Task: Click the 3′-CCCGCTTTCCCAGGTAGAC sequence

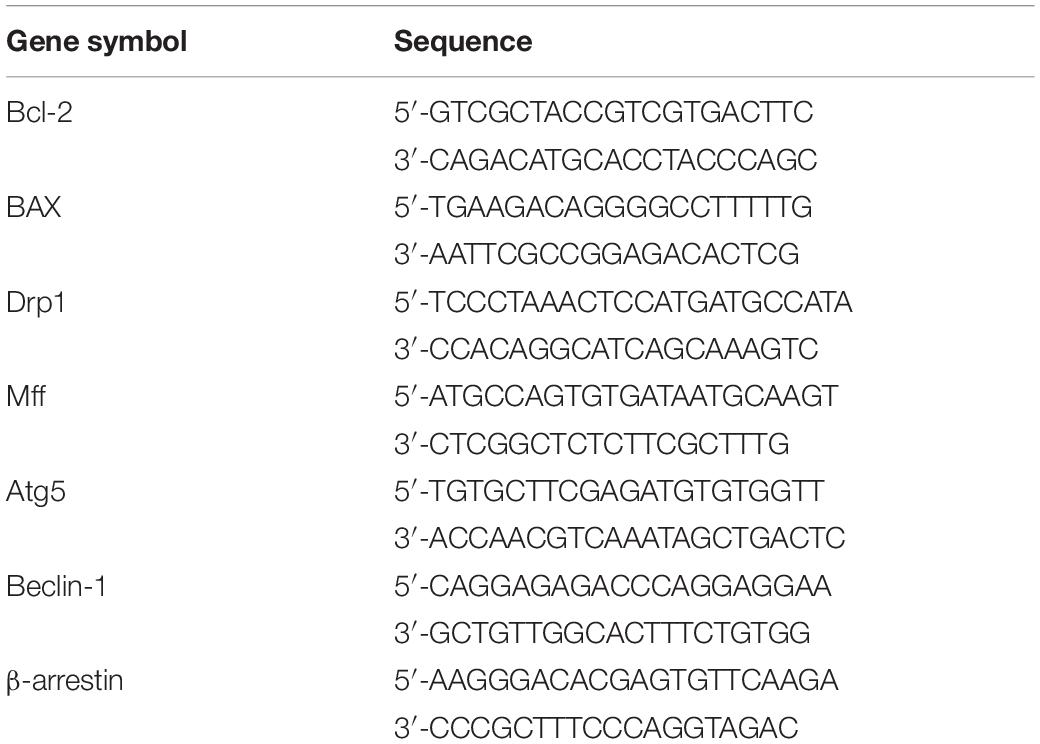Action: click(x=596, y=729)
